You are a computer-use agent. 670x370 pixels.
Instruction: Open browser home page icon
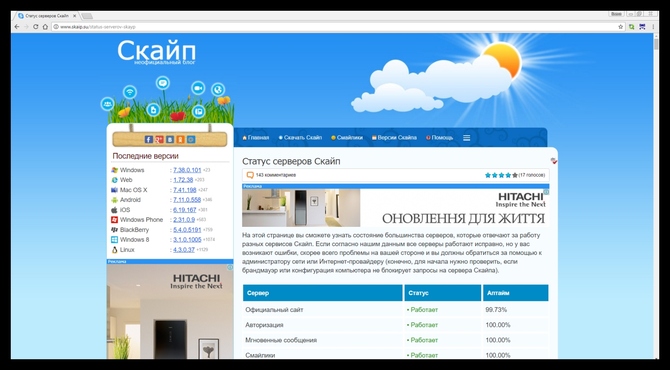45,26
